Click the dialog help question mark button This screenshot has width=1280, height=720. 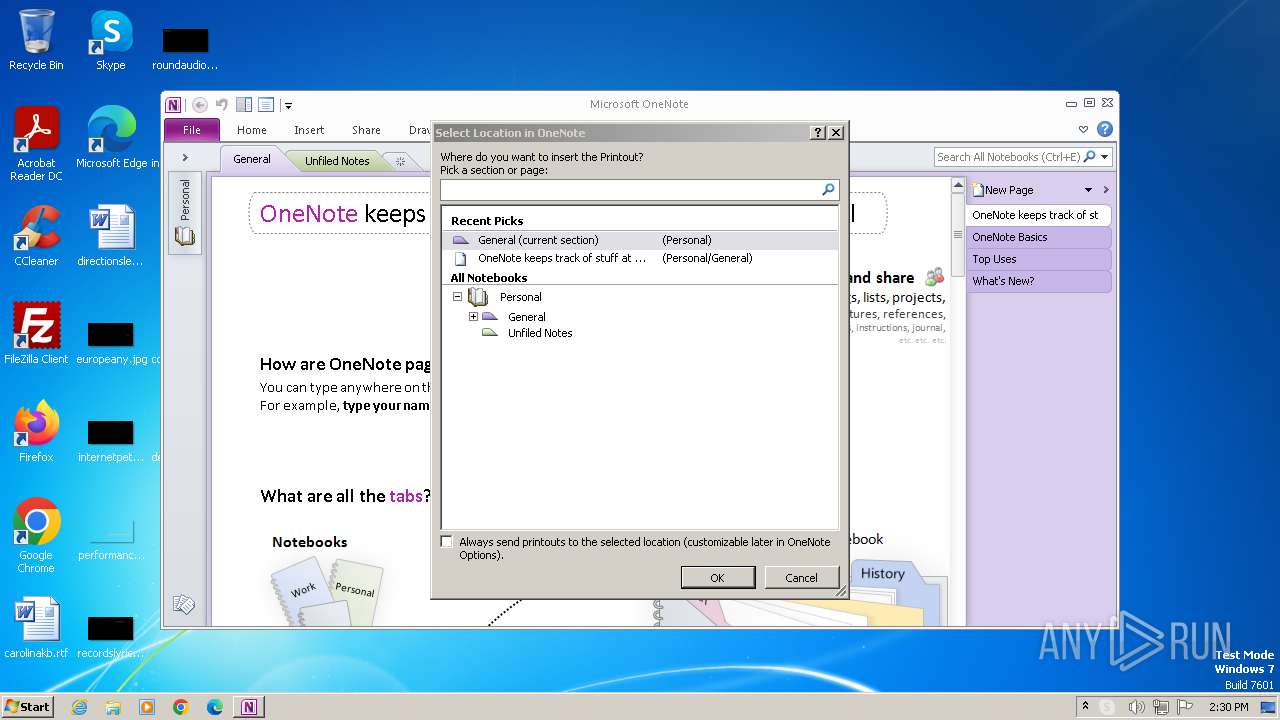(x=817, y=132)
